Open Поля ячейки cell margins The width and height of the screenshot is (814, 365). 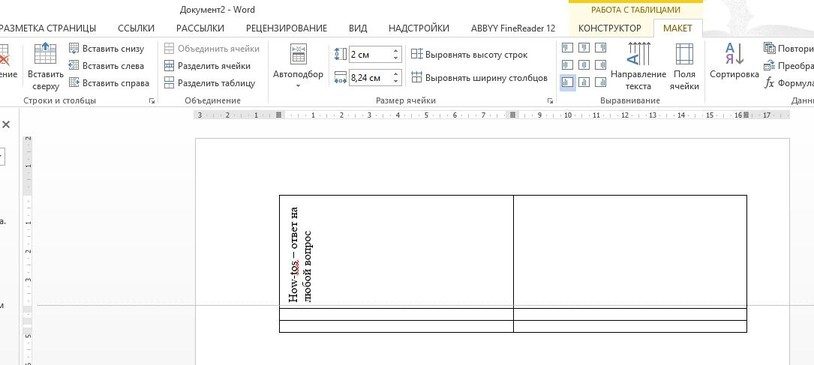[684, 66]
